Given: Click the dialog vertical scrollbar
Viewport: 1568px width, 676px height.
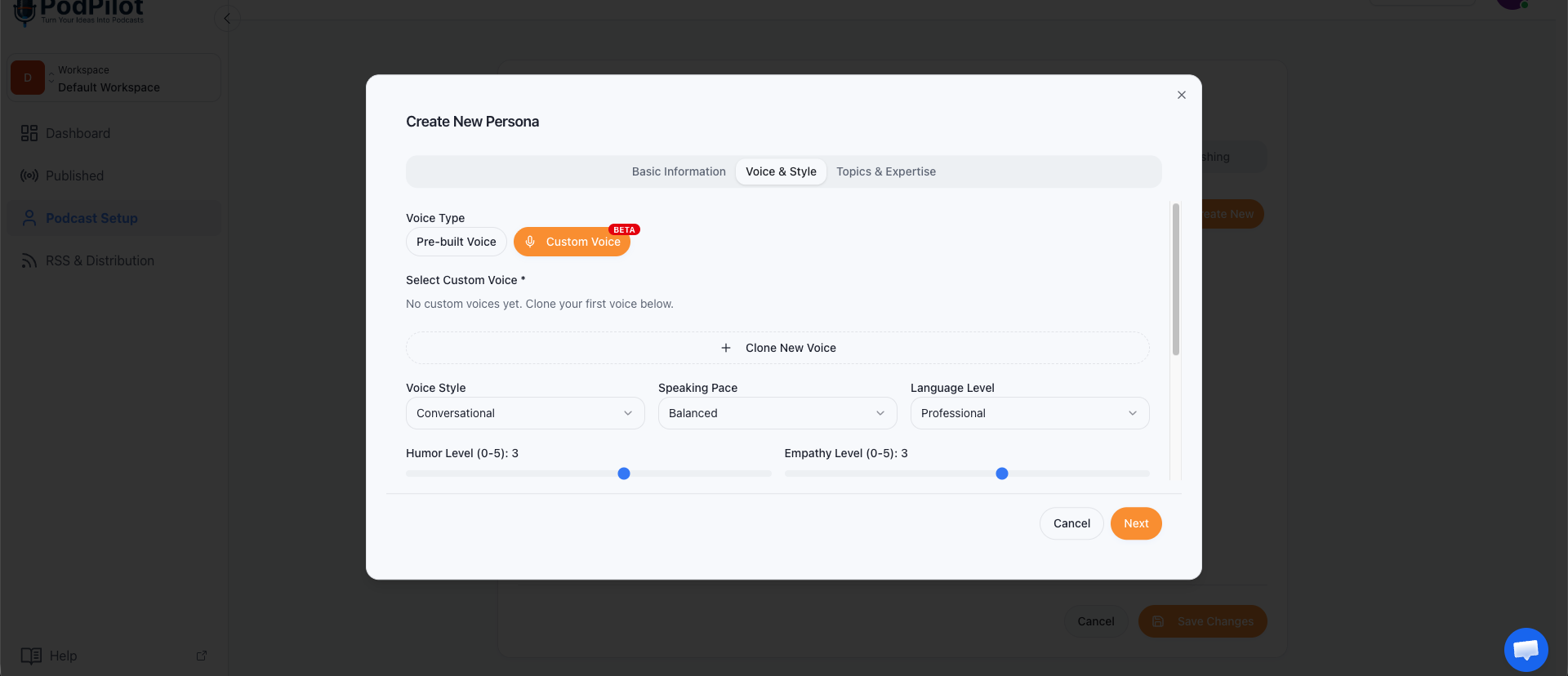Looking at the screenshot, I should (x=1176, y=279).
